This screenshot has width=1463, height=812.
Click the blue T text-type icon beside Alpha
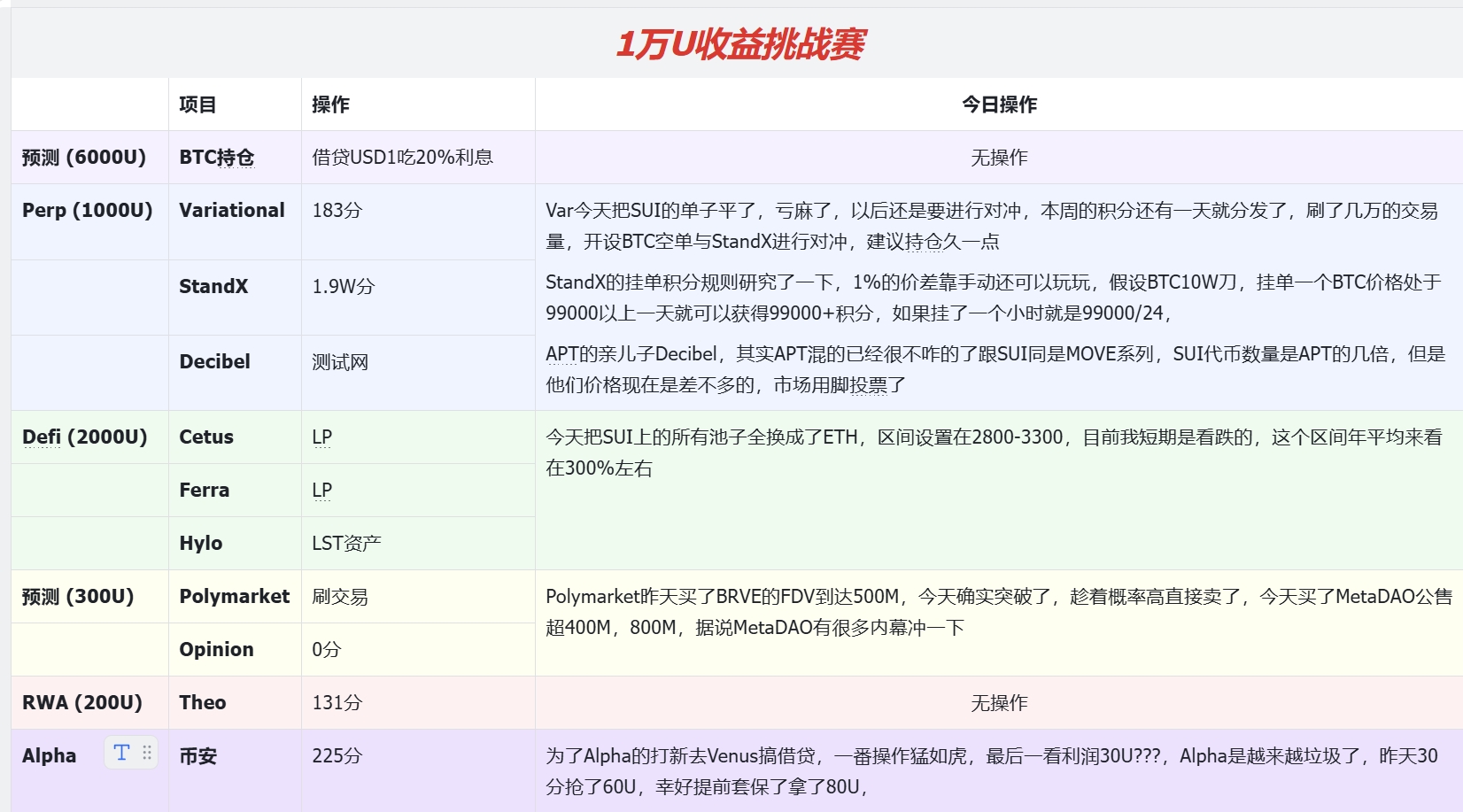click(x=121, y=753)
